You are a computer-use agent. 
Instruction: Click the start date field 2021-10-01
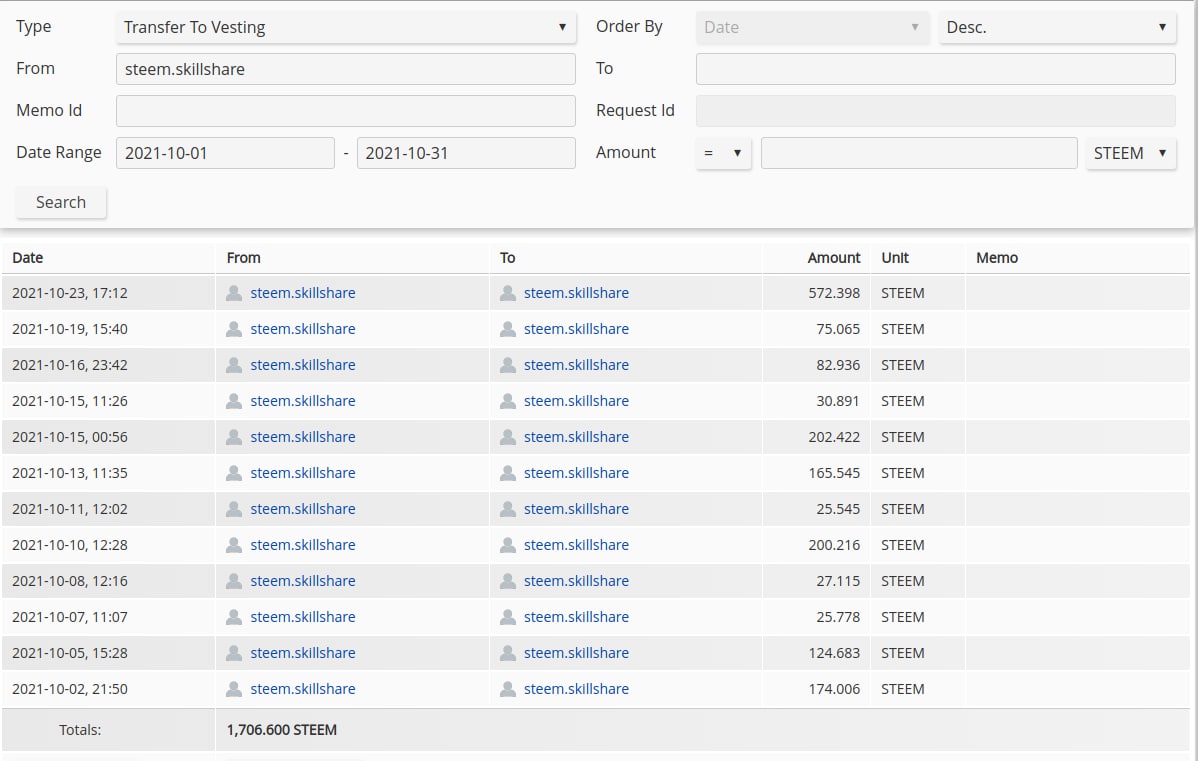225,153
